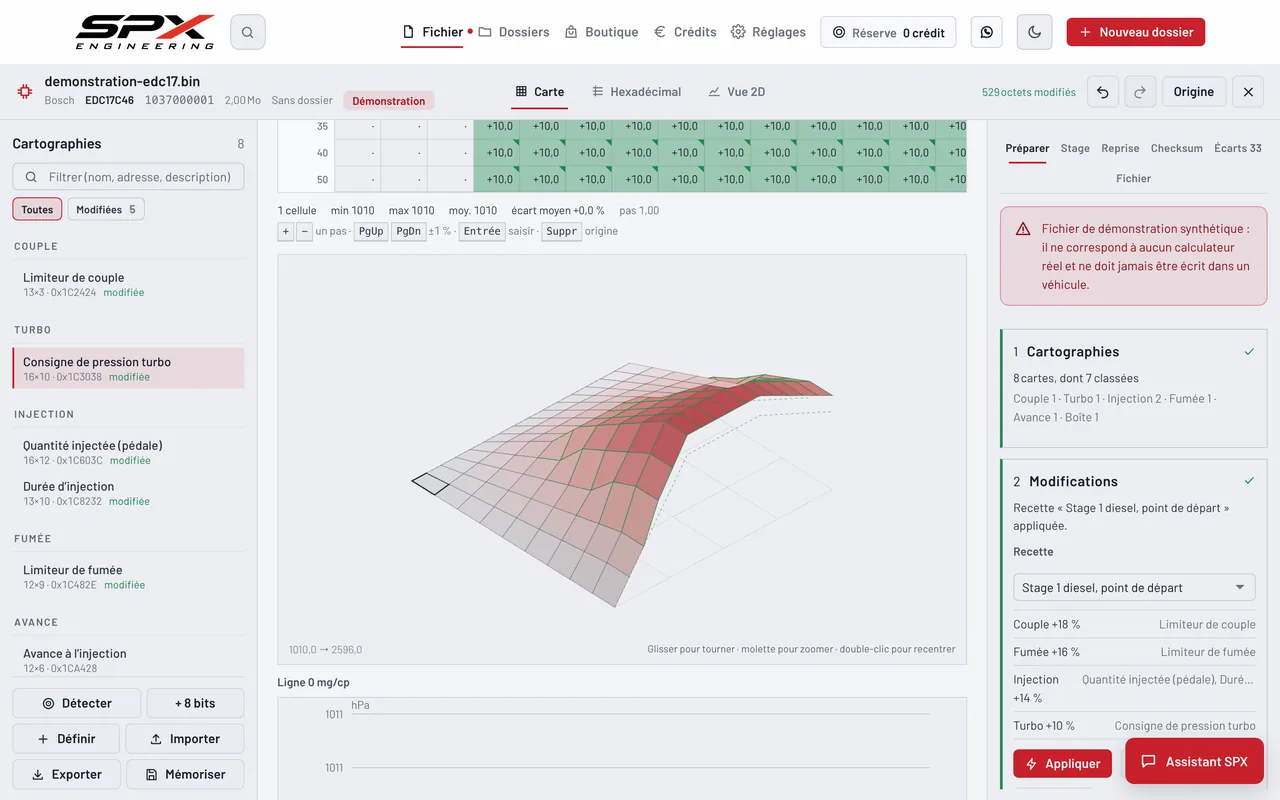Viewport: 1280px width, 800px height.
Task: Select Avance à l'injection map
Action: [128, 659]
